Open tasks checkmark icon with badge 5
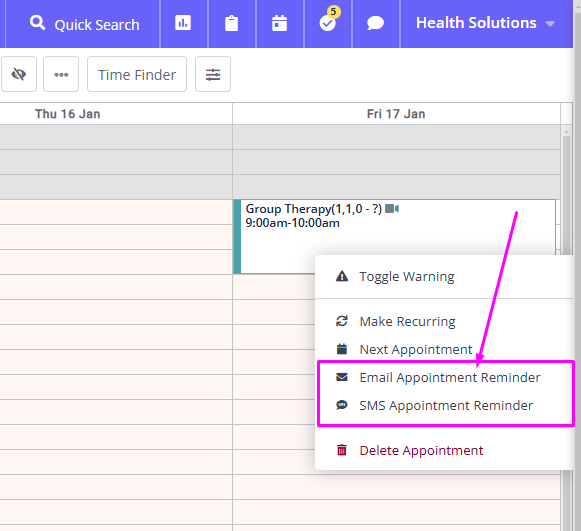This screenshot has height=531, width=581. tap(328, 23)
